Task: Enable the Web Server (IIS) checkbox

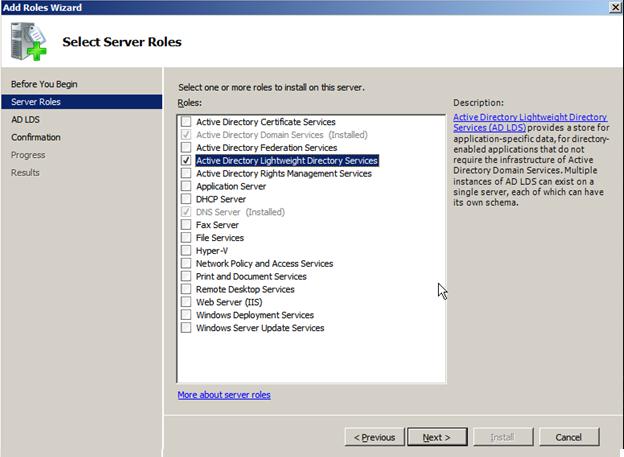Action: click(x=186, y=302)
